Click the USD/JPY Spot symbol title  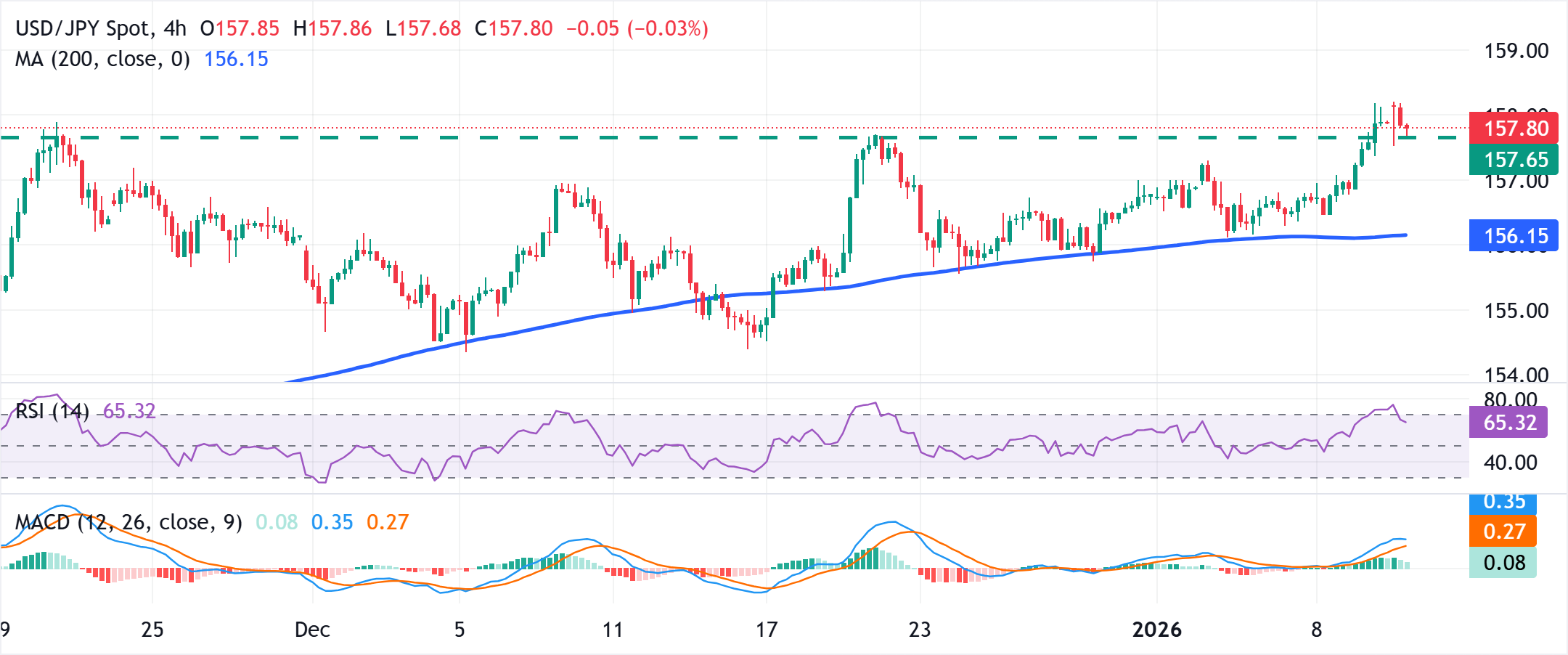point(83,28)
